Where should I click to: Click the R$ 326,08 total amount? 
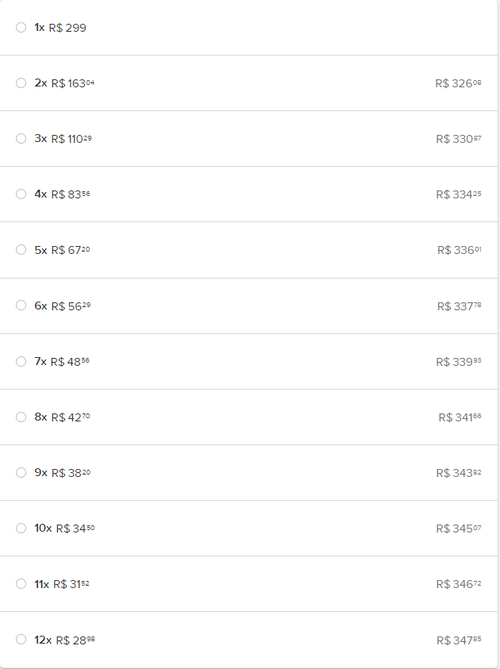point(458,83)
